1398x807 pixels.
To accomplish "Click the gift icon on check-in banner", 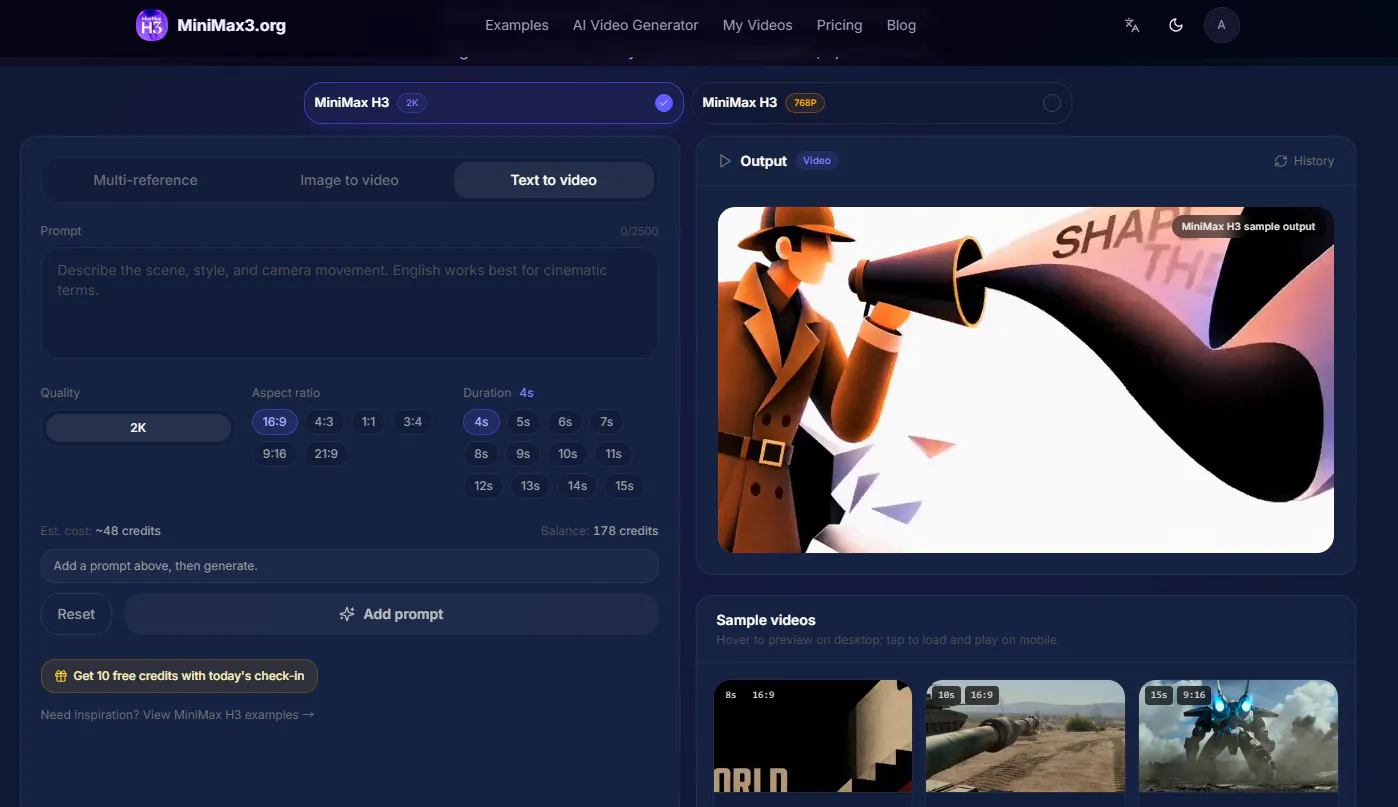I will coord(61,676).
